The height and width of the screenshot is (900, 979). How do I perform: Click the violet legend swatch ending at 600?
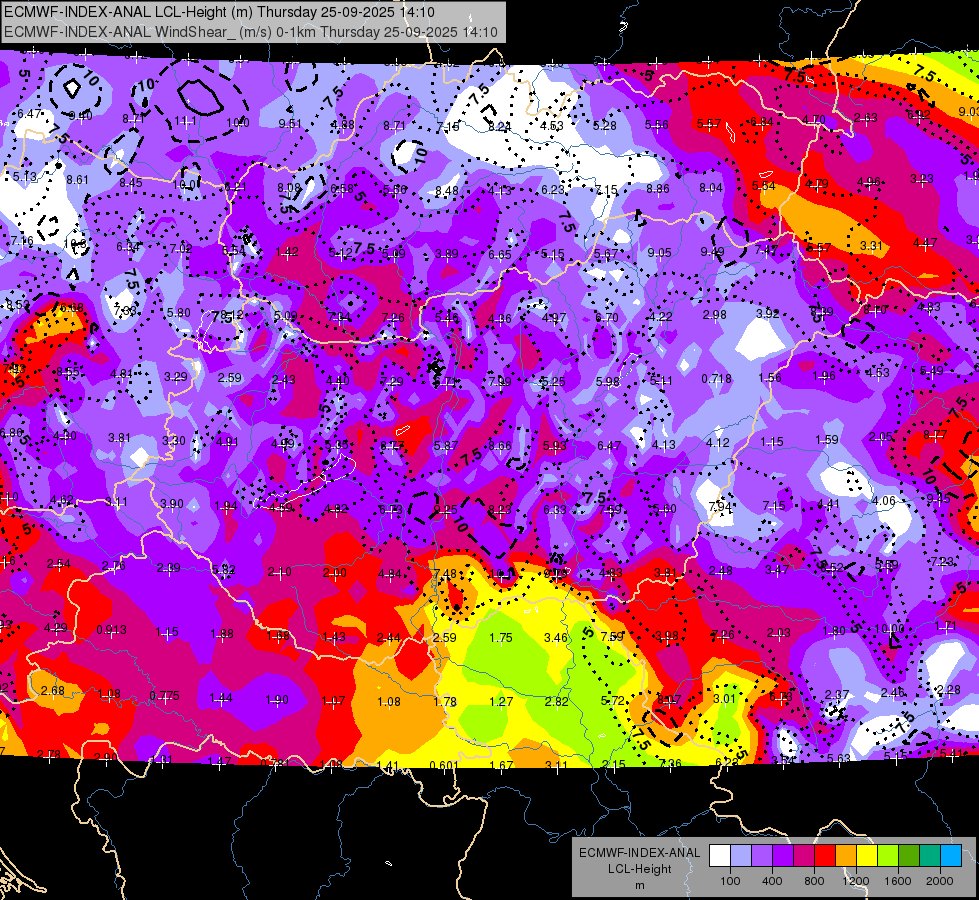tap(783, 856)
